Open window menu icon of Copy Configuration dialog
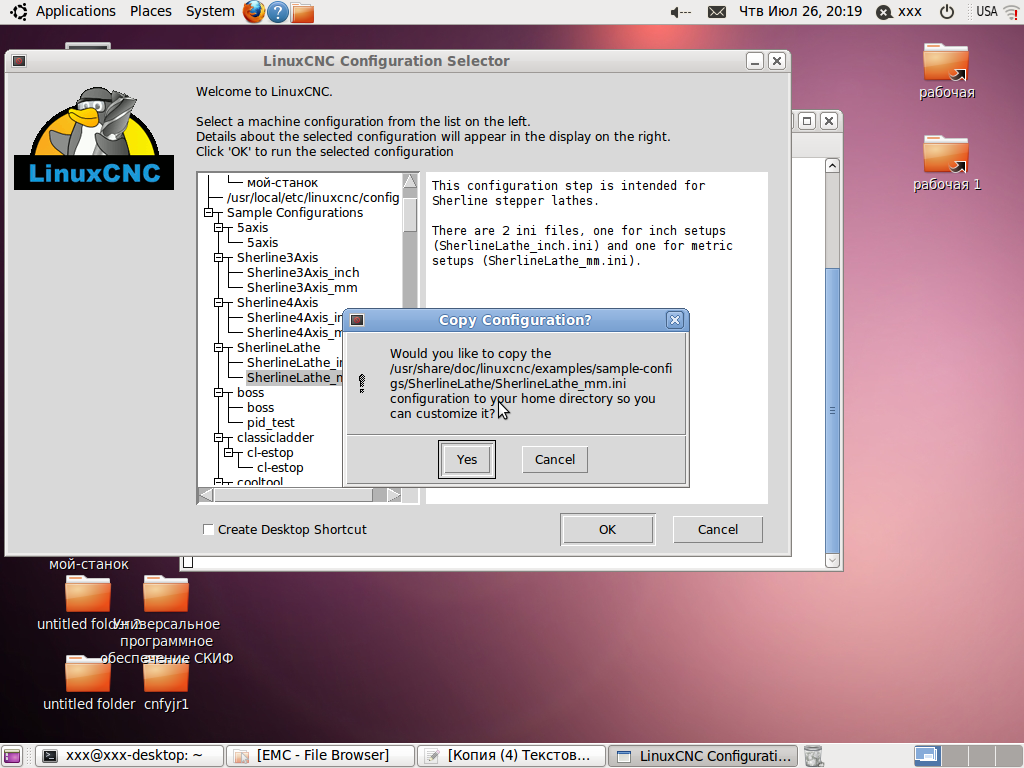The width and height of the screenshot is (1024, 768). click(357, 320)
